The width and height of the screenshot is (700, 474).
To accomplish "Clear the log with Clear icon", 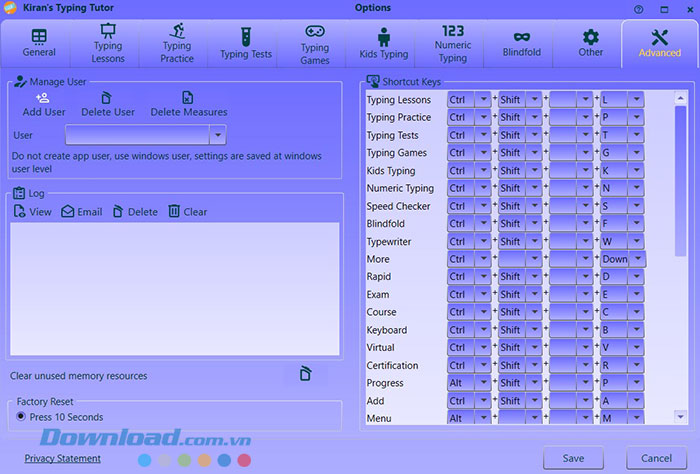I will tap(174, 212).
